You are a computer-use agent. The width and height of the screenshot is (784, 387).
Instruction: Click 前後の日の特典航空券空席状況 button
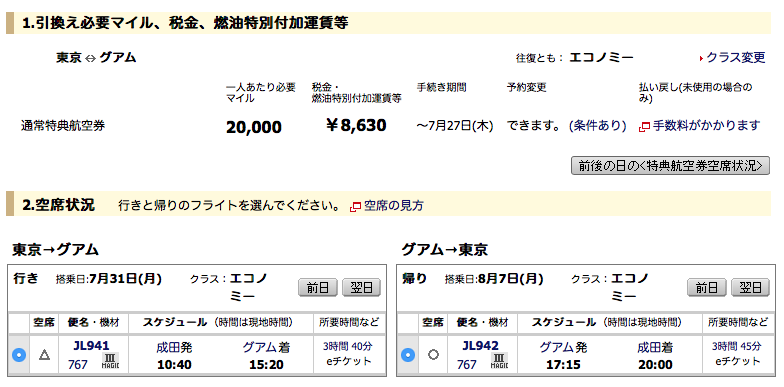tap(670, 166)
